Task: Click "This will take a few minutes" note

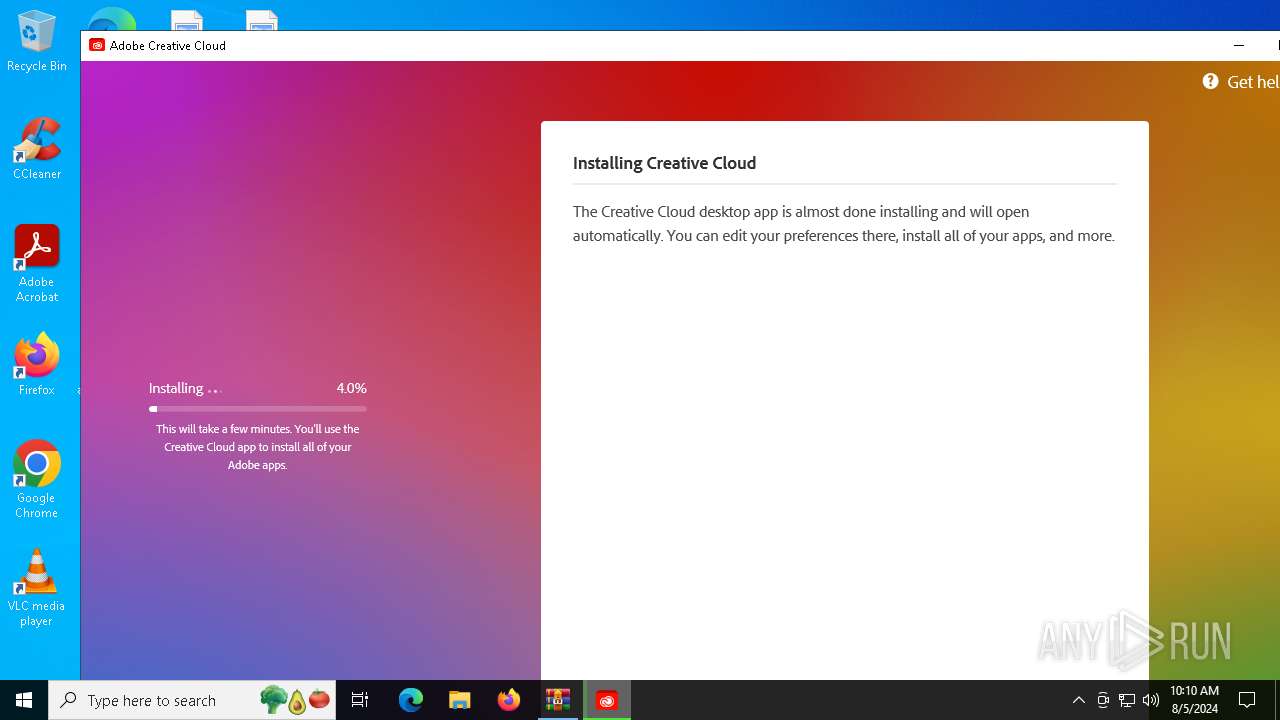Action: click(x=258, y=447)
